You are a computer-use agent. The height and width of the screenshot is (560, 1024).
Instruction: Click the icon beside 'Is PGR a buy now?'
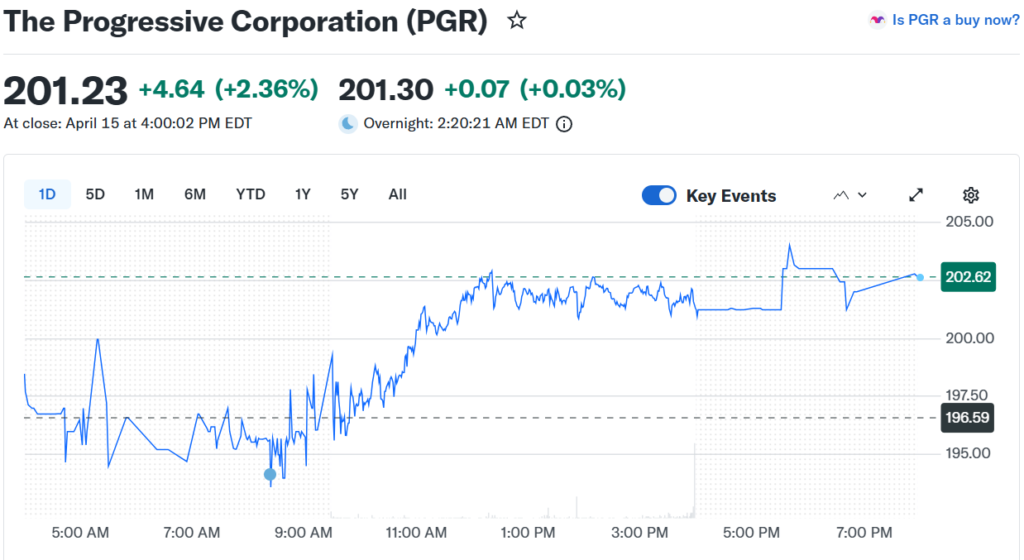pyautogui.click(x=877, y=20)
